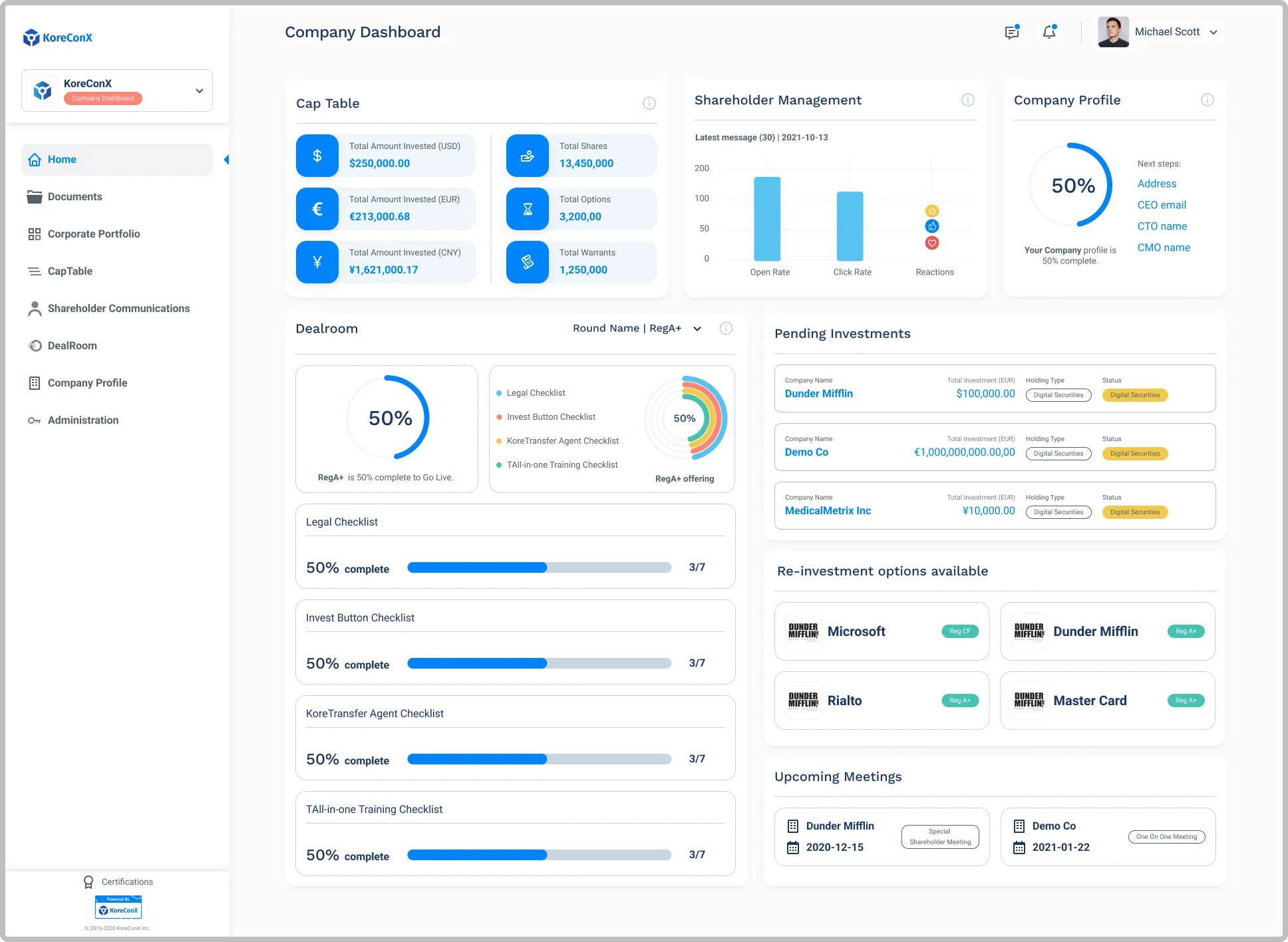Click the dollar USD invested icon
This screenshot has height=942, width=1288.
coord(317,156)
